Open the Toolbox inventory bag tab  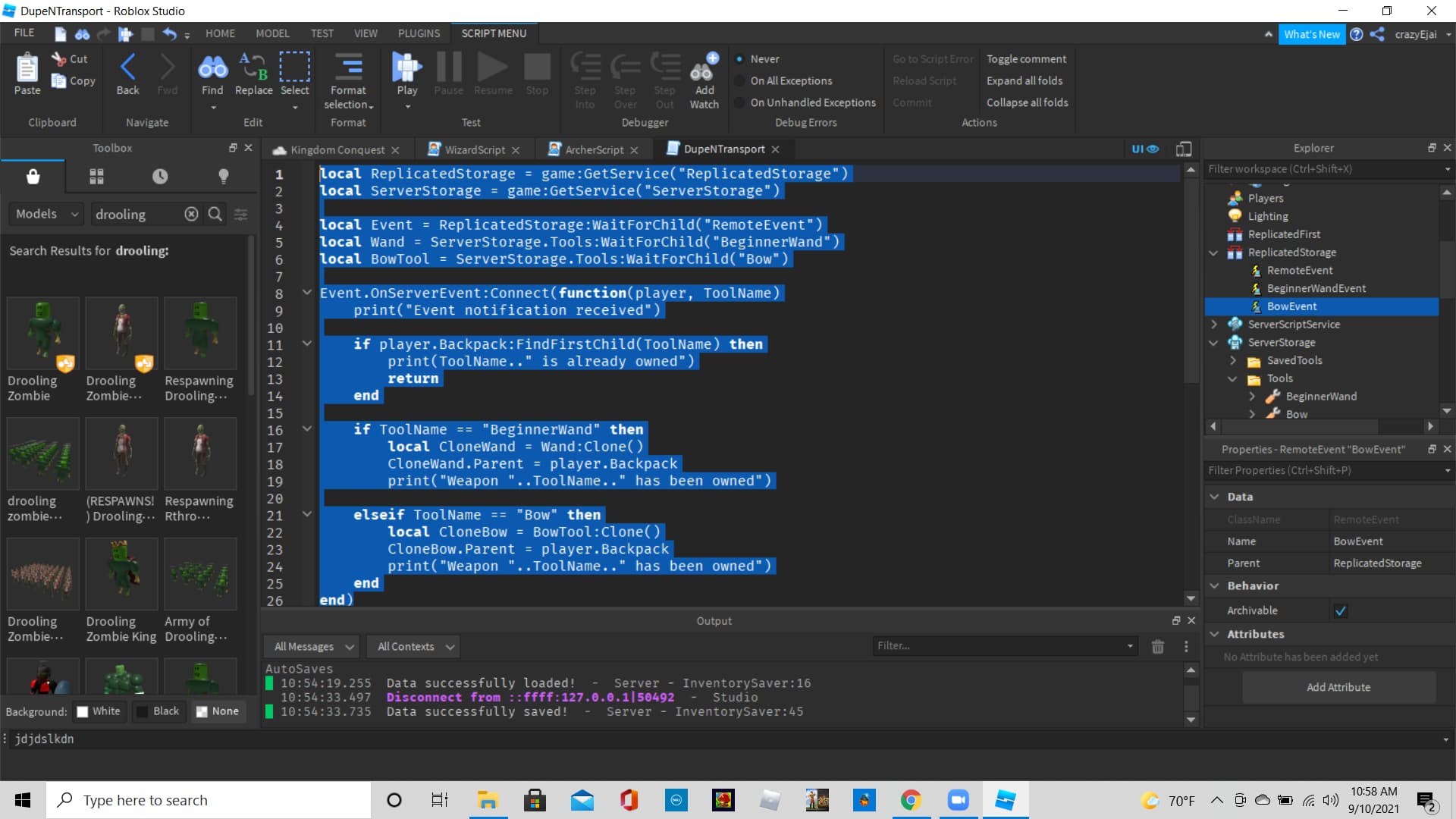(x=33, y=177)
